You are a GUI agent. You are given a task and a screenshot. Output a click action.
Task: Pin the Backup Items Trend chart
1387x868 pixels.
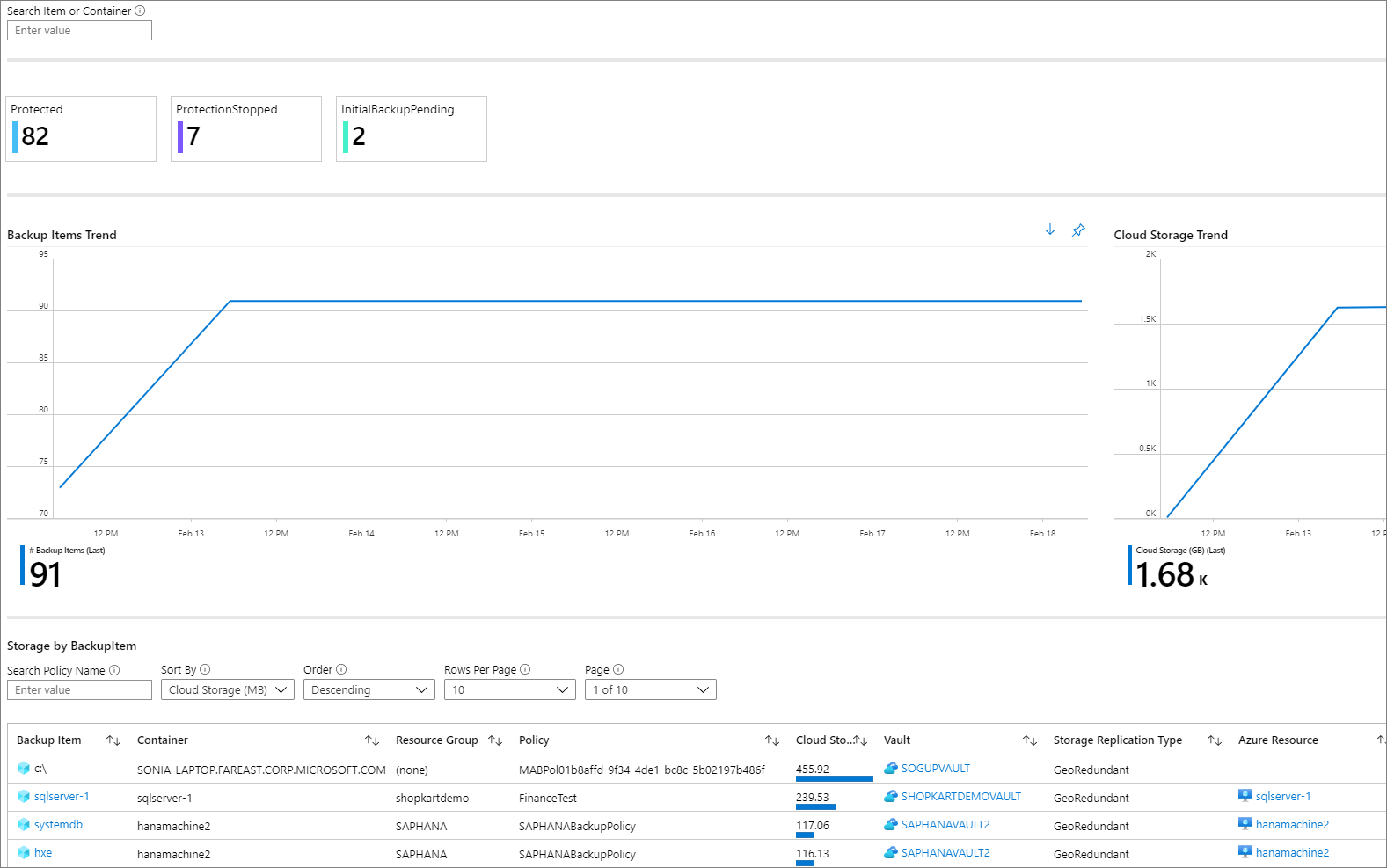point(1077,230)
